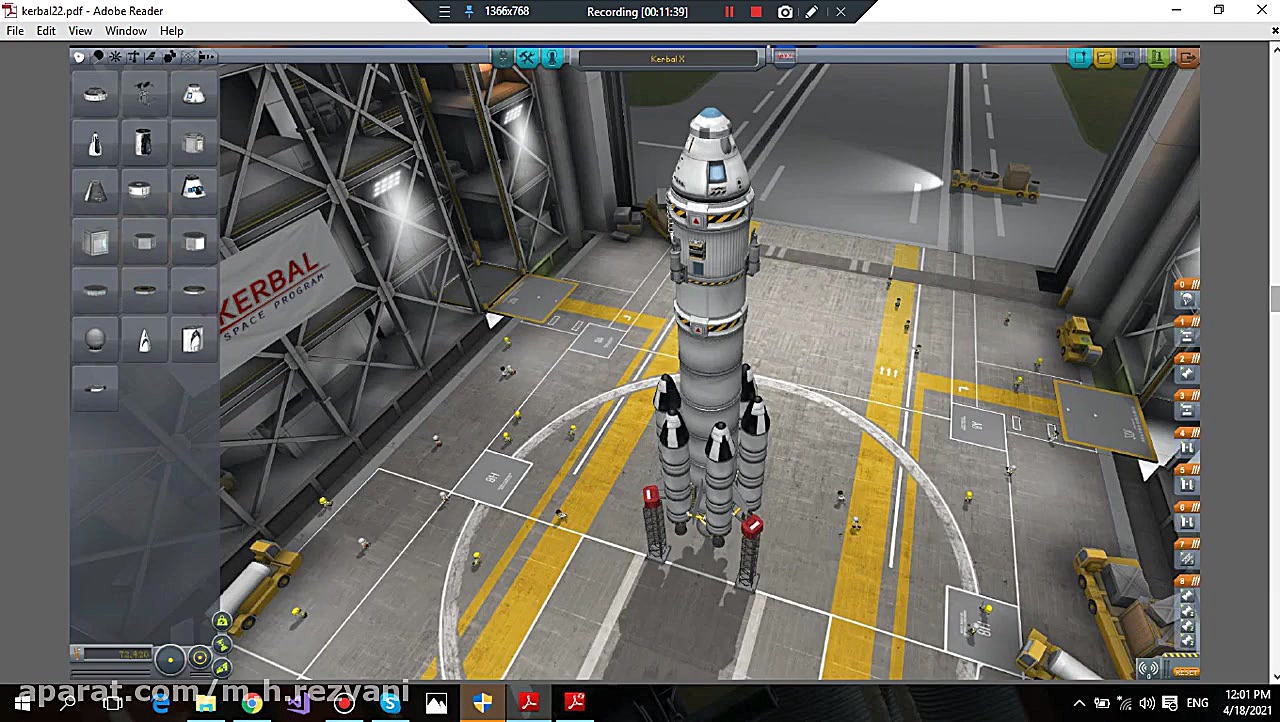The width and height of the screenshot is (1280, 722).
Task: Edit the Kerbal X vessel name field
Action: click(x=668, y=59)
